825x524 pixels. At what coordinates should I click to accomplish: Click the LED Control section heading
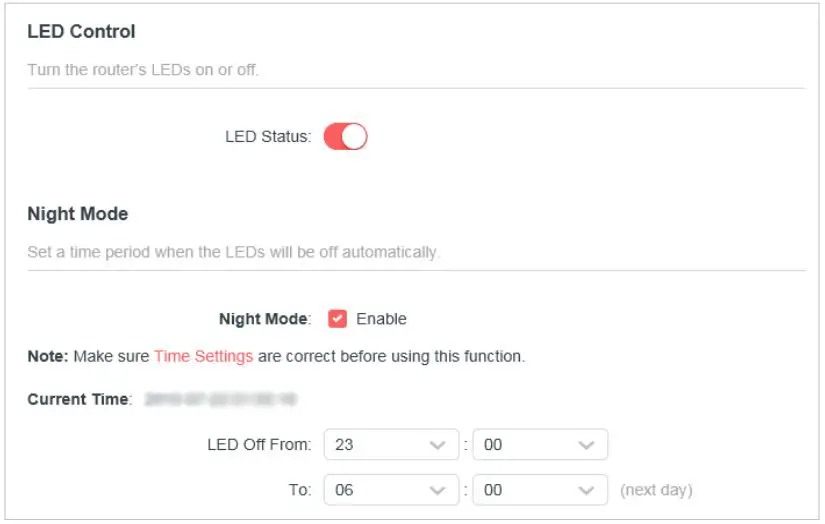pos(81,32)
